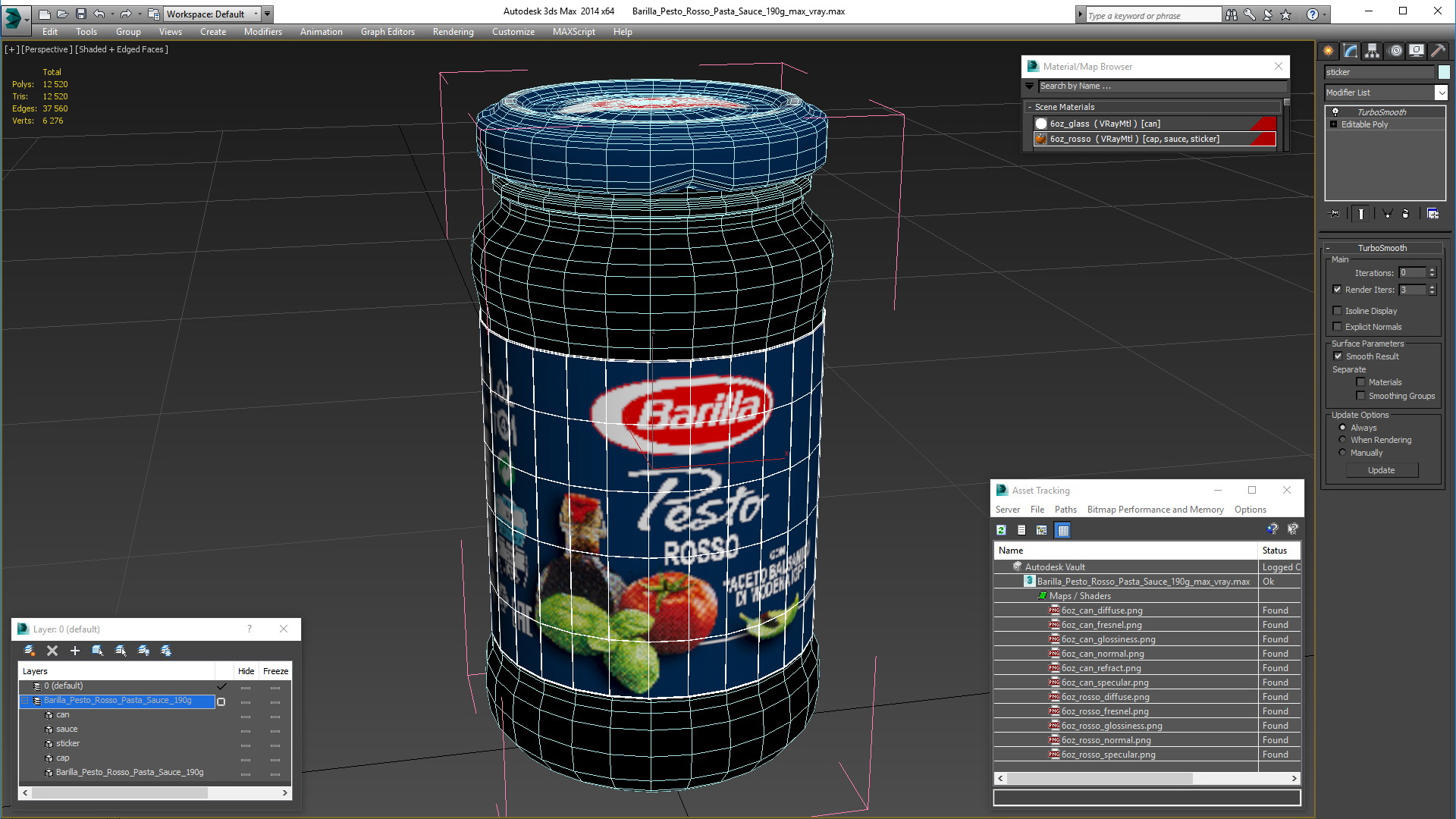Click tree view icon in Asset Tracking toolbar

1042,530
